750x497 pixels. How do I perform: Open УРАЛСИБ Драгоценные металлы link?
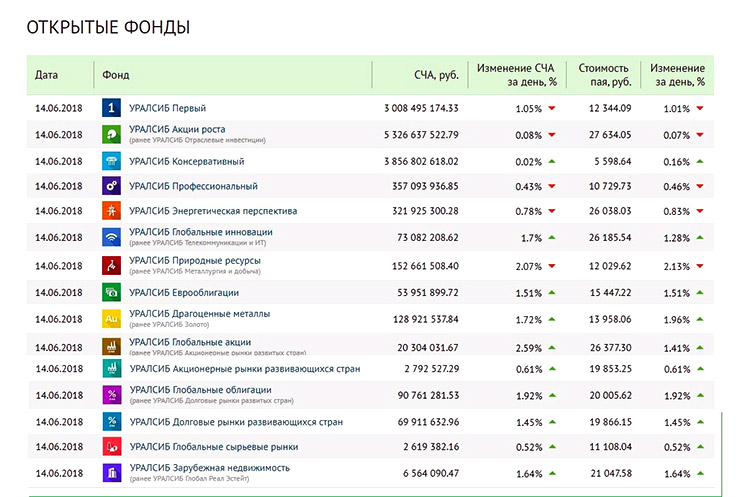click(199, 314)
